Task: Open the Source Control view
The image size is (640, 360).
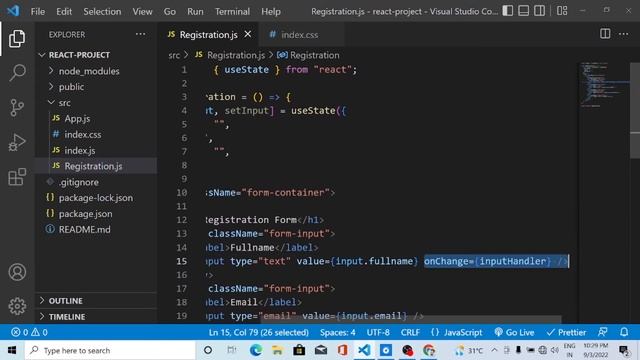Action: [x=17, y=108]
